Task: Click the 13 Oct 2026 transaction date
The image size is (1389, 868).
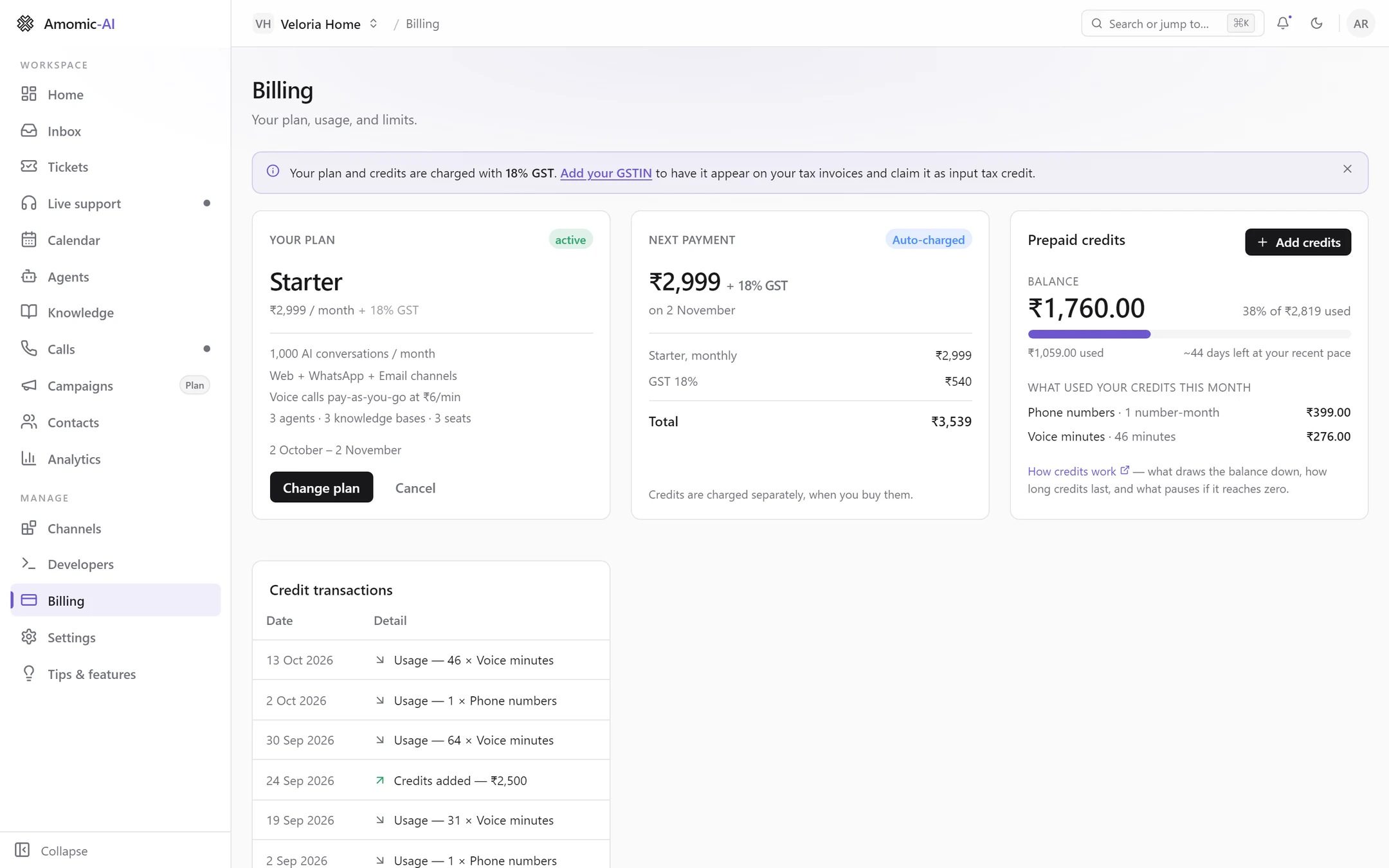Action: point(300,660)
